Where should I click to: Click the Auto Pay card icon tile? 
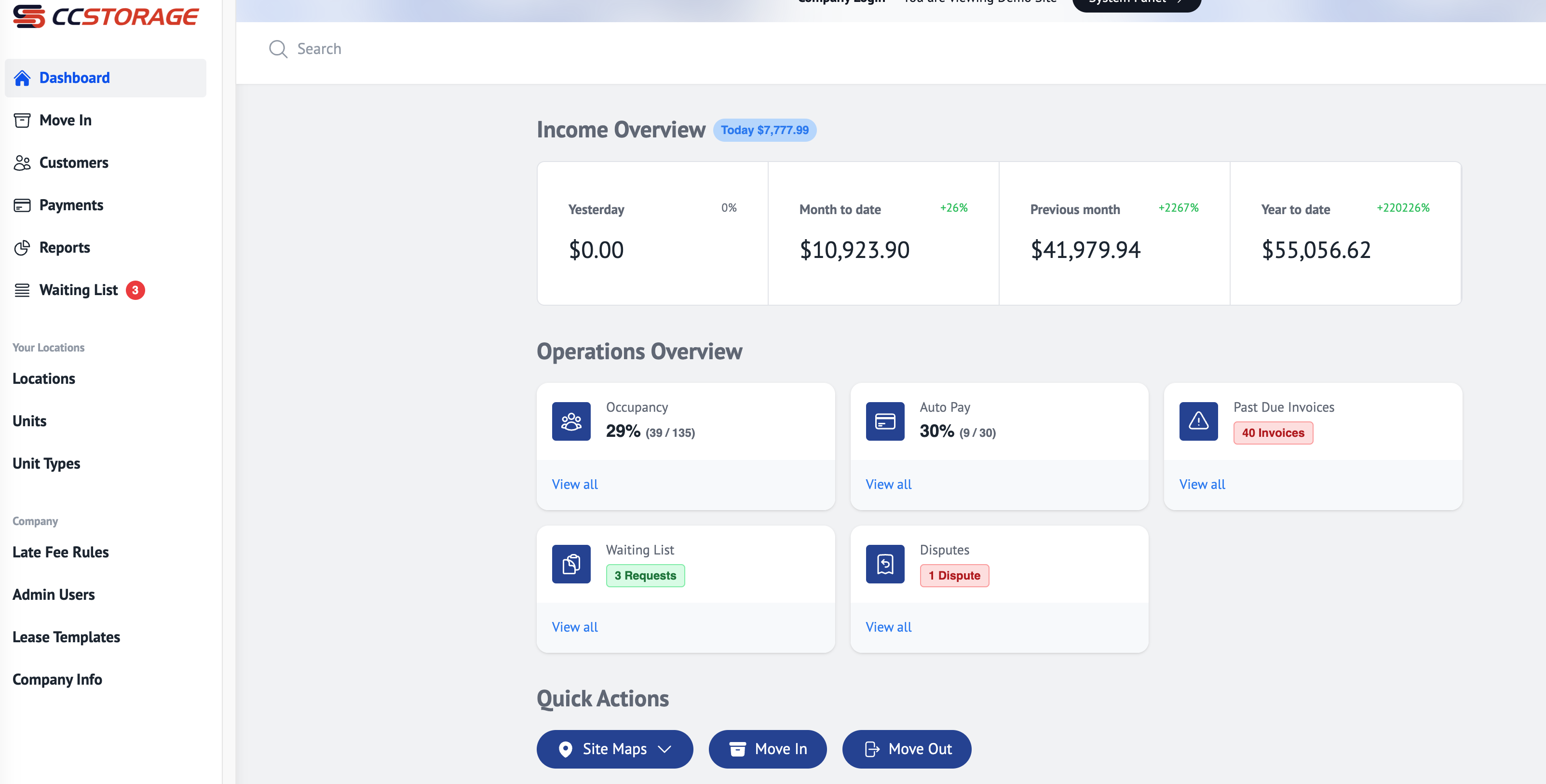[x=884, y=421]
